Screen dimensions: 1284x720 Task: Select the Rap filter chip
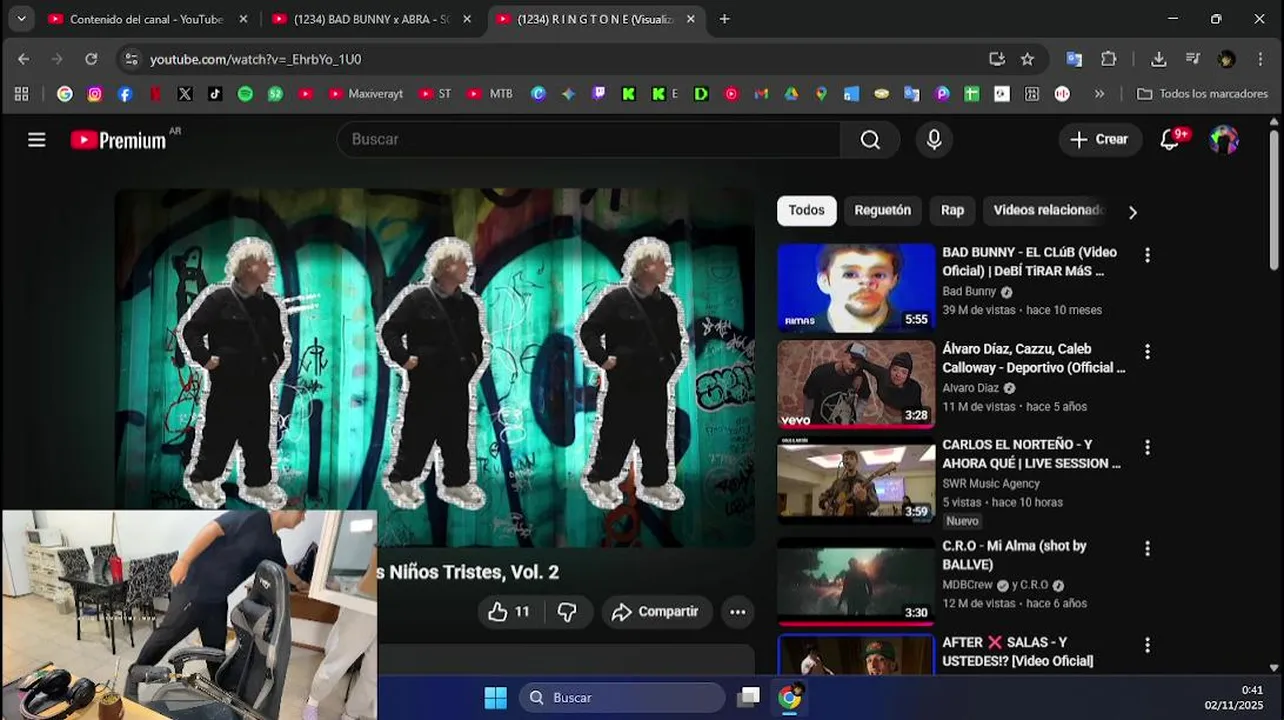[953, 211]
